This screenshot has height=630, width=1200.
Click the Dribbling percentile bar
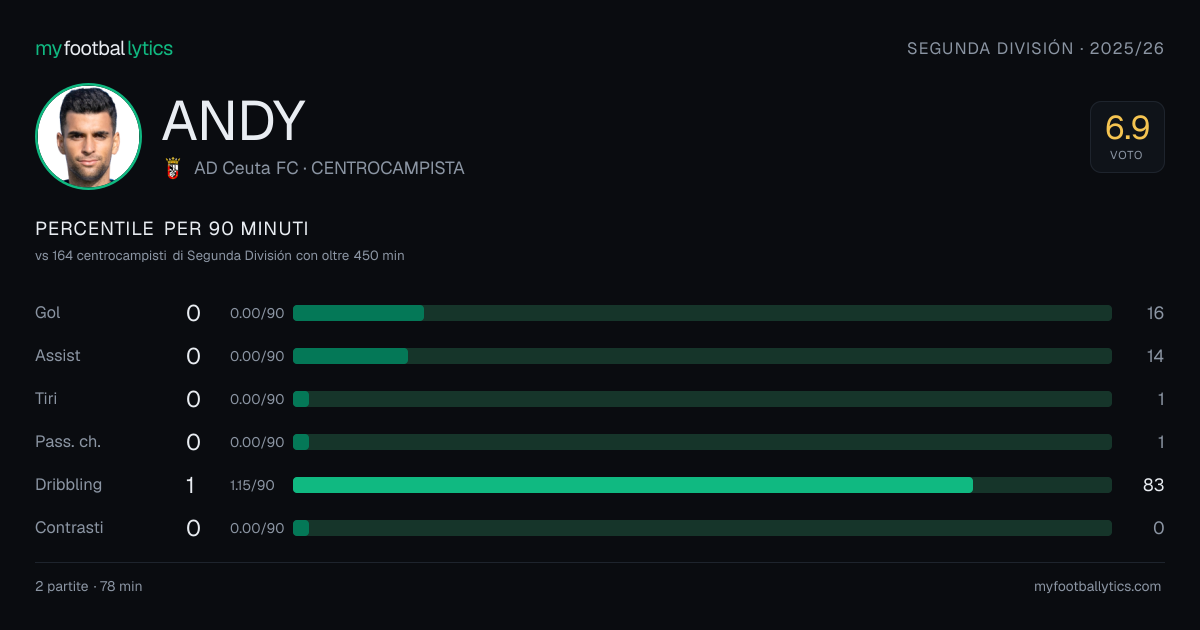coord(702,485)
